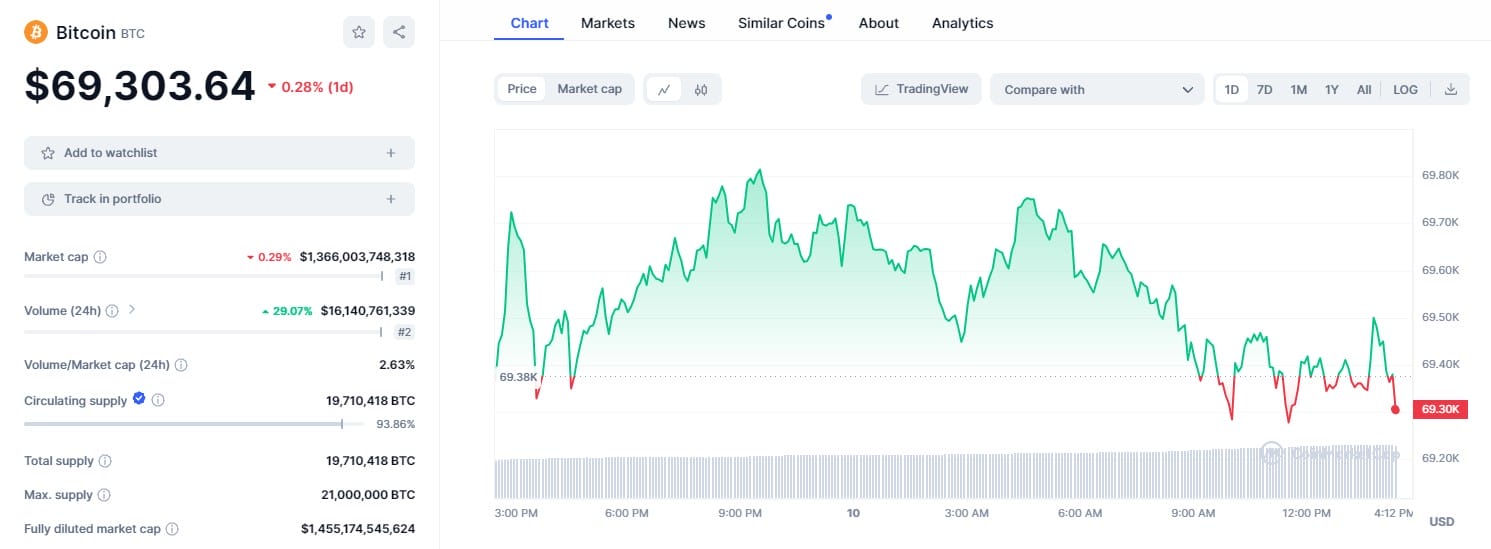Switch to candlestick chart icon

[x=701, y=89]
